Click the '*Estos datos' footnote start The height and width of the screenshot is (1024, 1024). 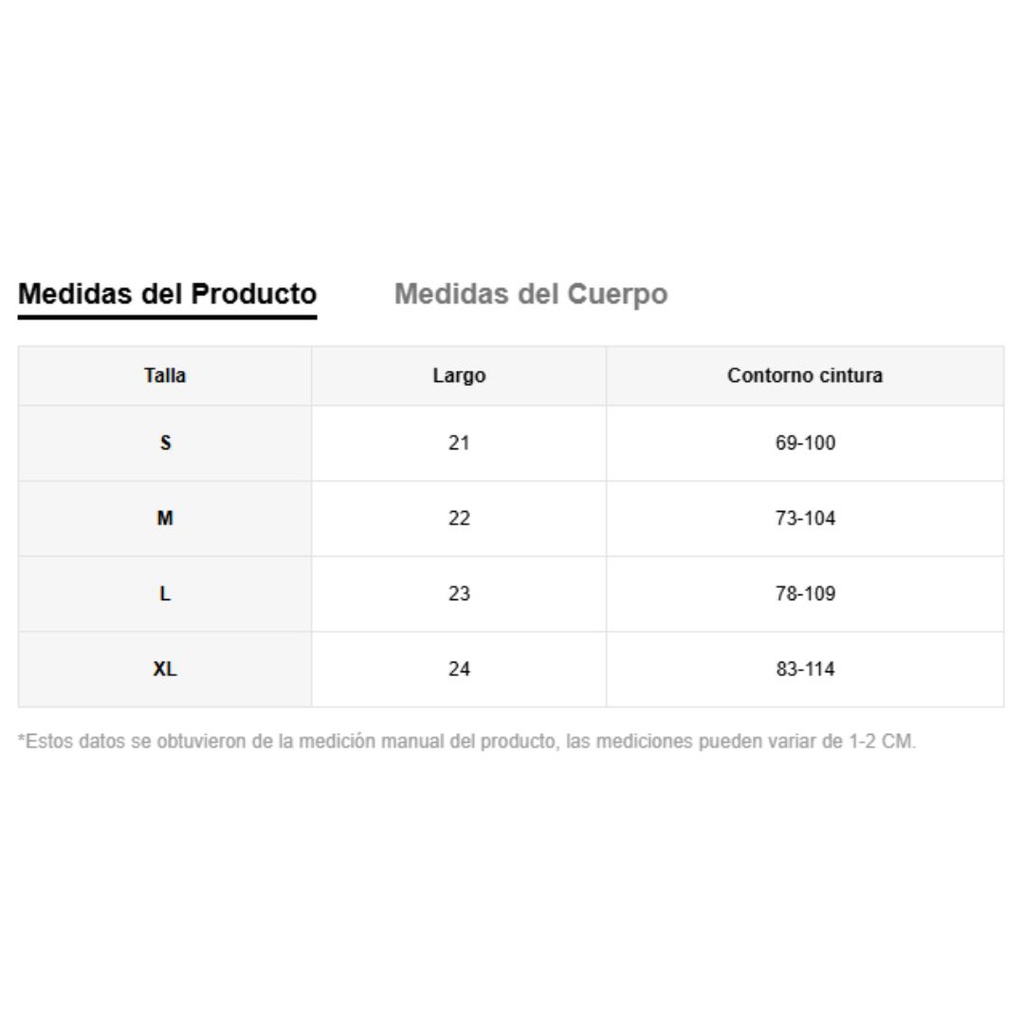[56, 742]
